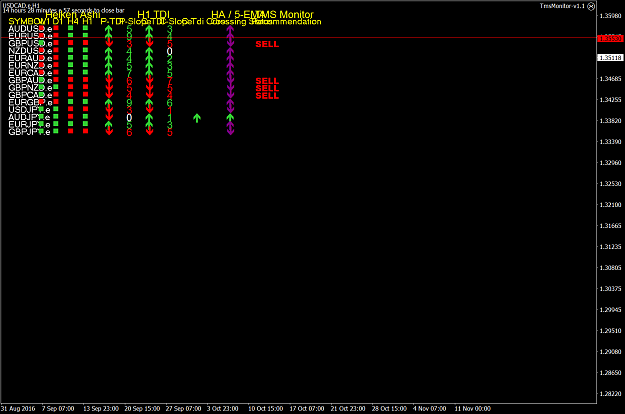Screen dimensions: 625x414
Task: Click the 1.32100 value on price scale
Action: [x=611, y=205]
